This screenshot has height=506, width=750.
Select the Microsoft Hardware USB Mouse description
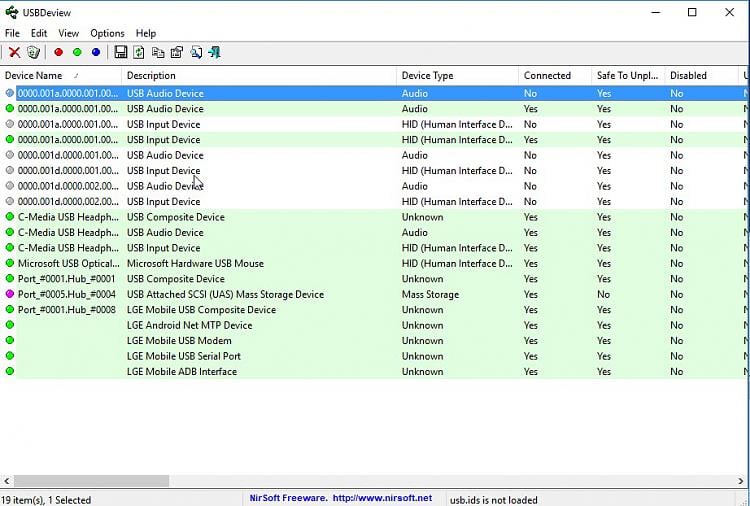point(195,263)
